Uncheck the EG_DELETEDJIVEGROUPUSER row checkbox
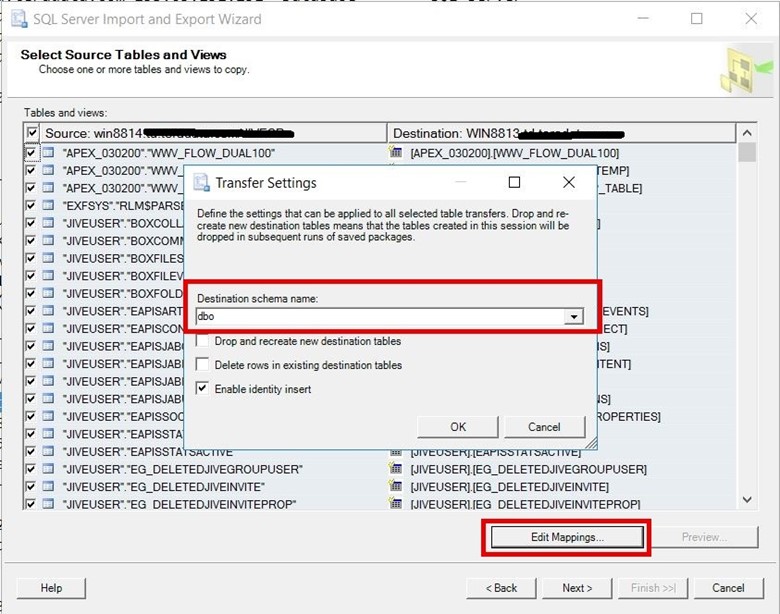This screenshot has width=780, height=614. click(31, 469)
